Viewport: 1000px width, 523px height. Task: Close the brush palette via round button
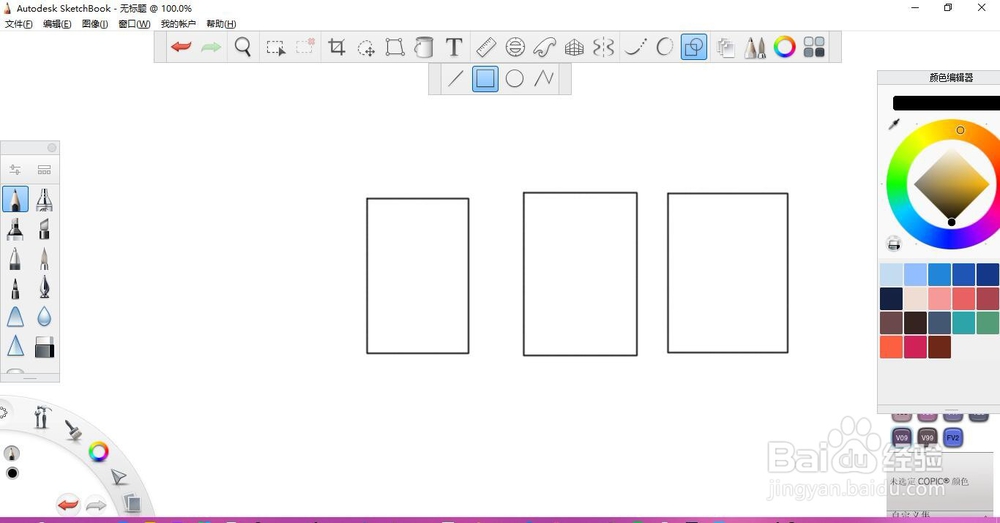point(52,147)
